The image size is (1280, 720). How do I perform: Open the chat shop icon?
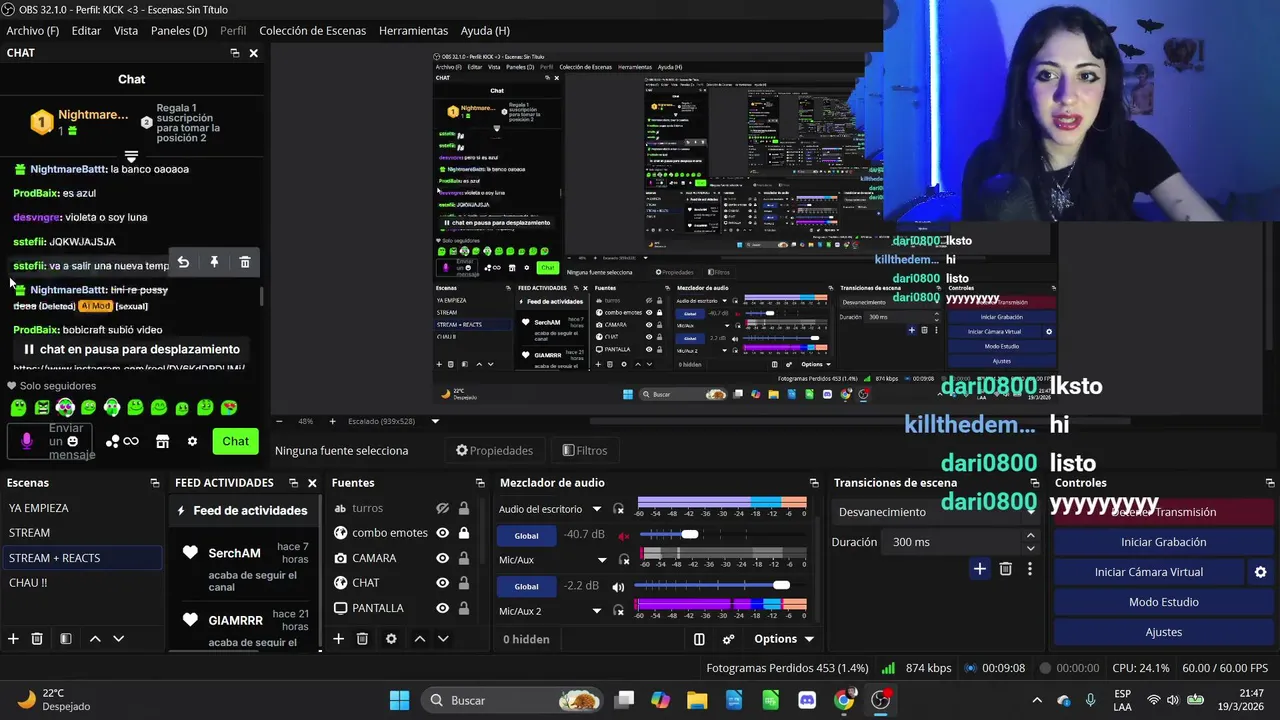163,441
